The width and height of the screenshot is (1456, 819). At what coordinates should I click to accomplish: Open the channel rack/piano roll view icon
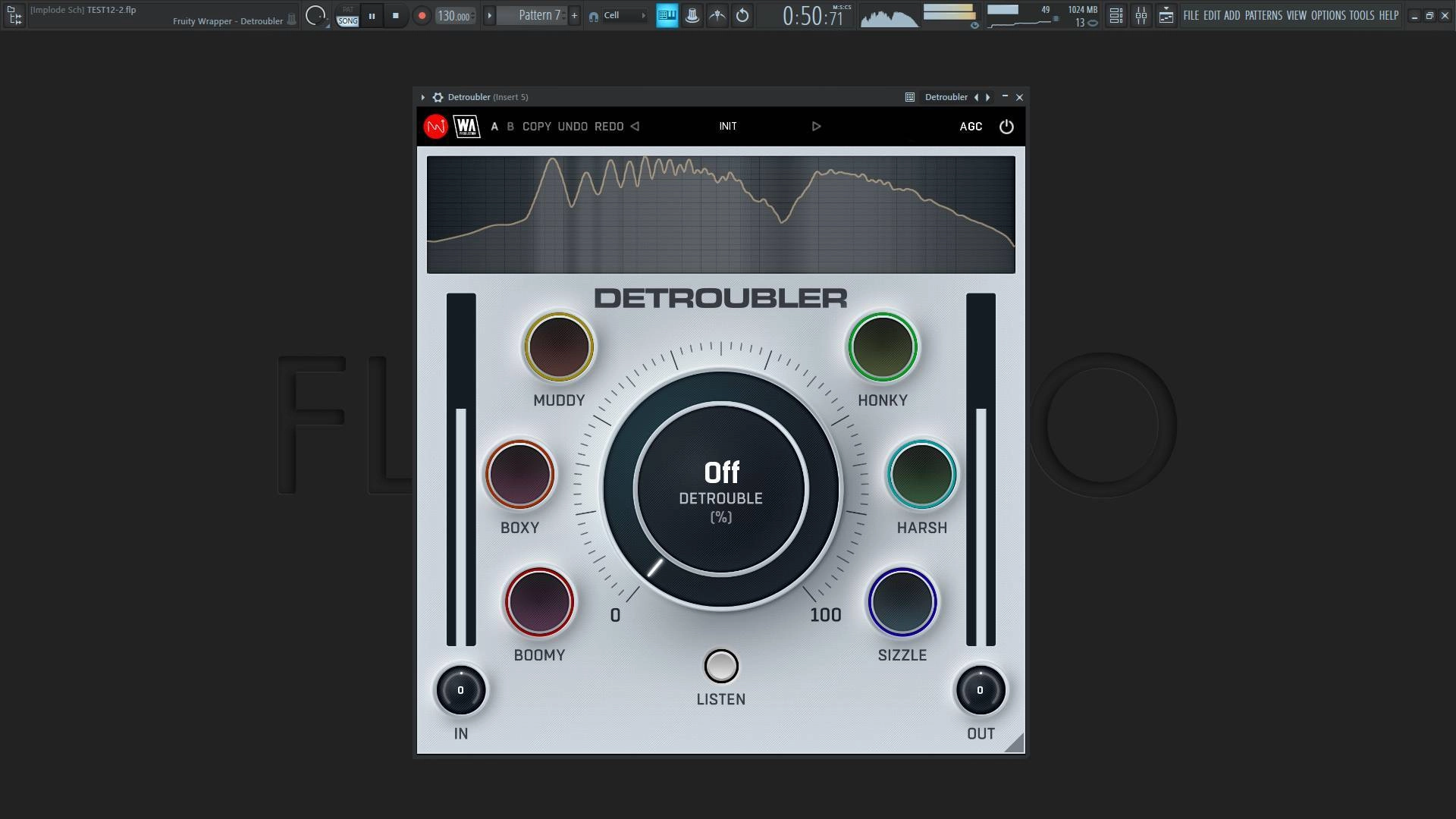tap(1166, 15)
